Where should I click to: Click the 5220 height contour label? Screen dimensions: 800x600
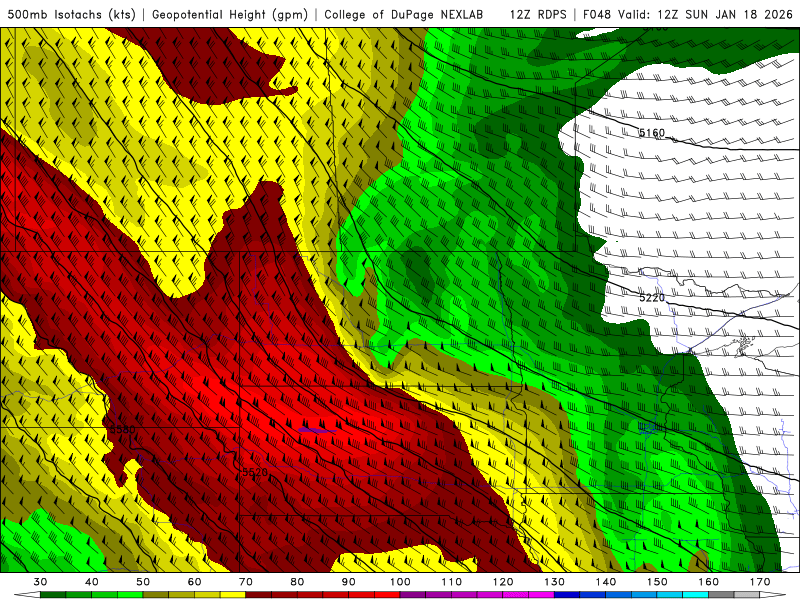tap(652, 297)
